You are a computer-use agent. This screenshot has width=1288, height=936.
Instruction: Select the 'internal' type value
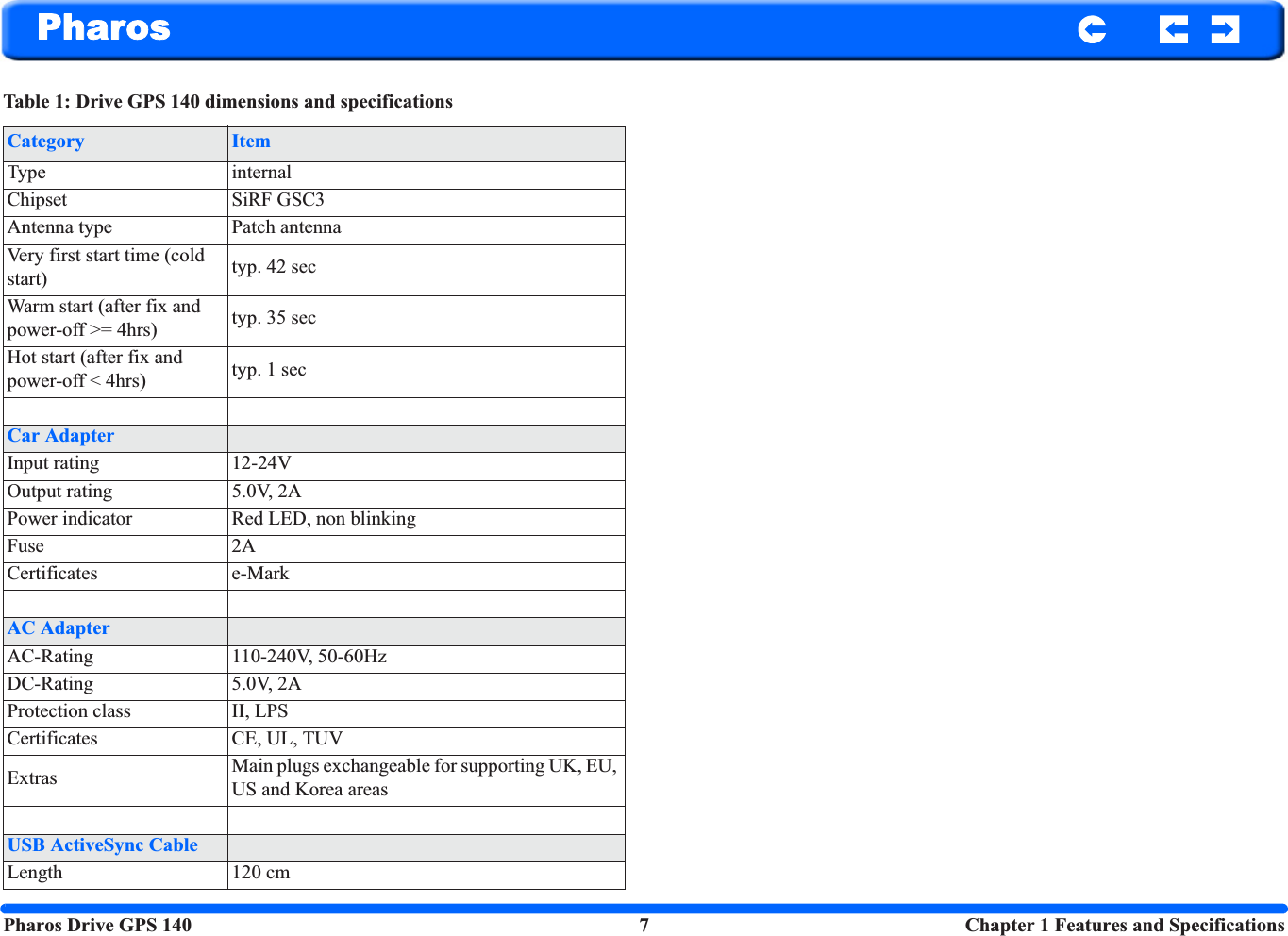point(261,173)
